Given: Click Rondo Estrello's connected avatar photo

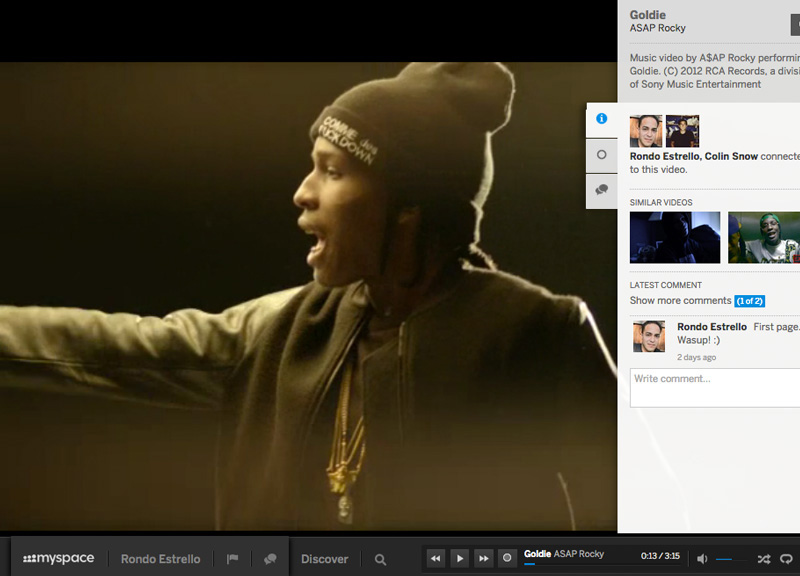Looking at the screenshot, I should tap(646, 131).
